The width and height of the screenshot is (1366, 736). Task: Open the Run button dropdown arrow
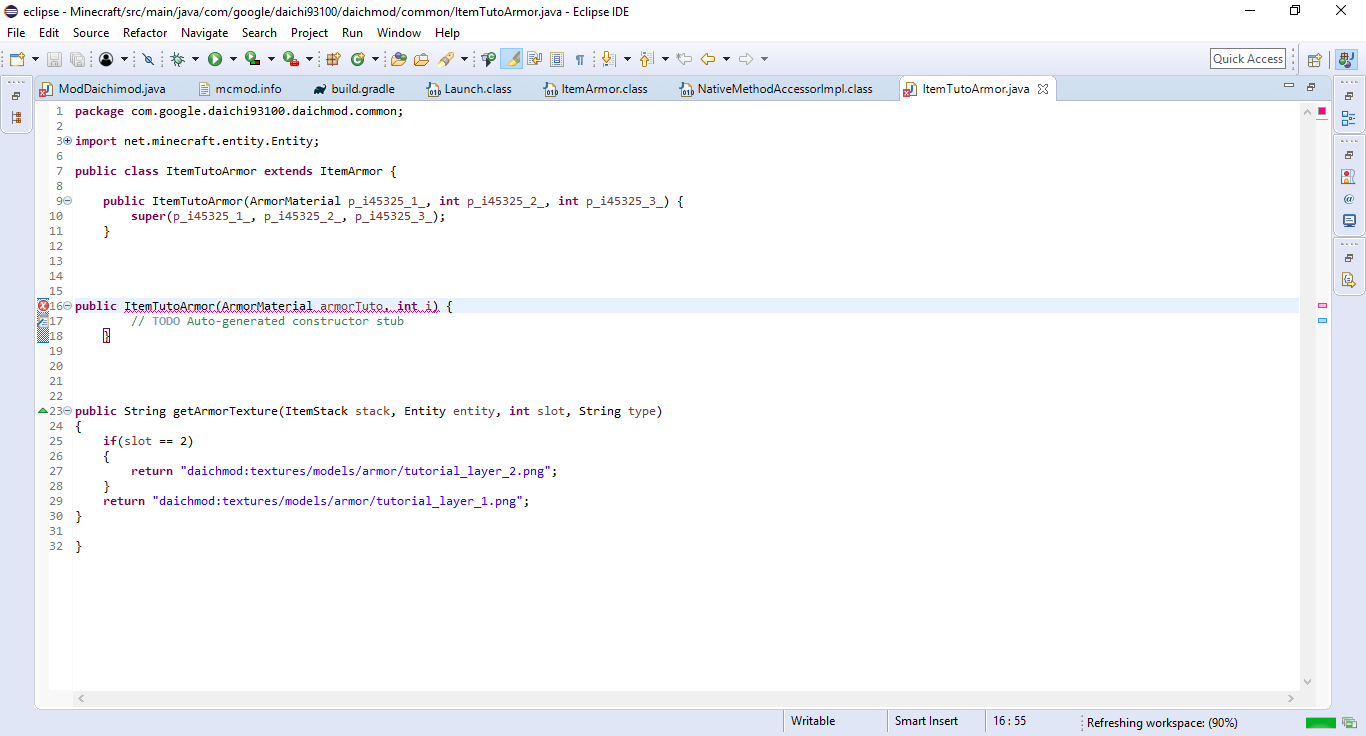[x=232, y=60]
